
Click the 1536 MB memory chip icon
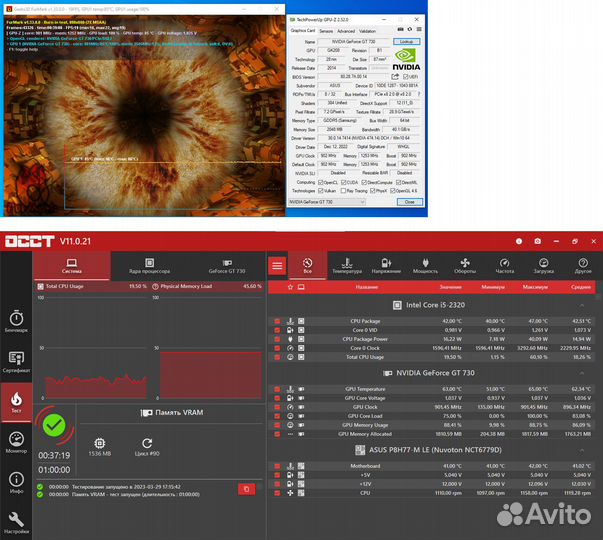[100, 443]
